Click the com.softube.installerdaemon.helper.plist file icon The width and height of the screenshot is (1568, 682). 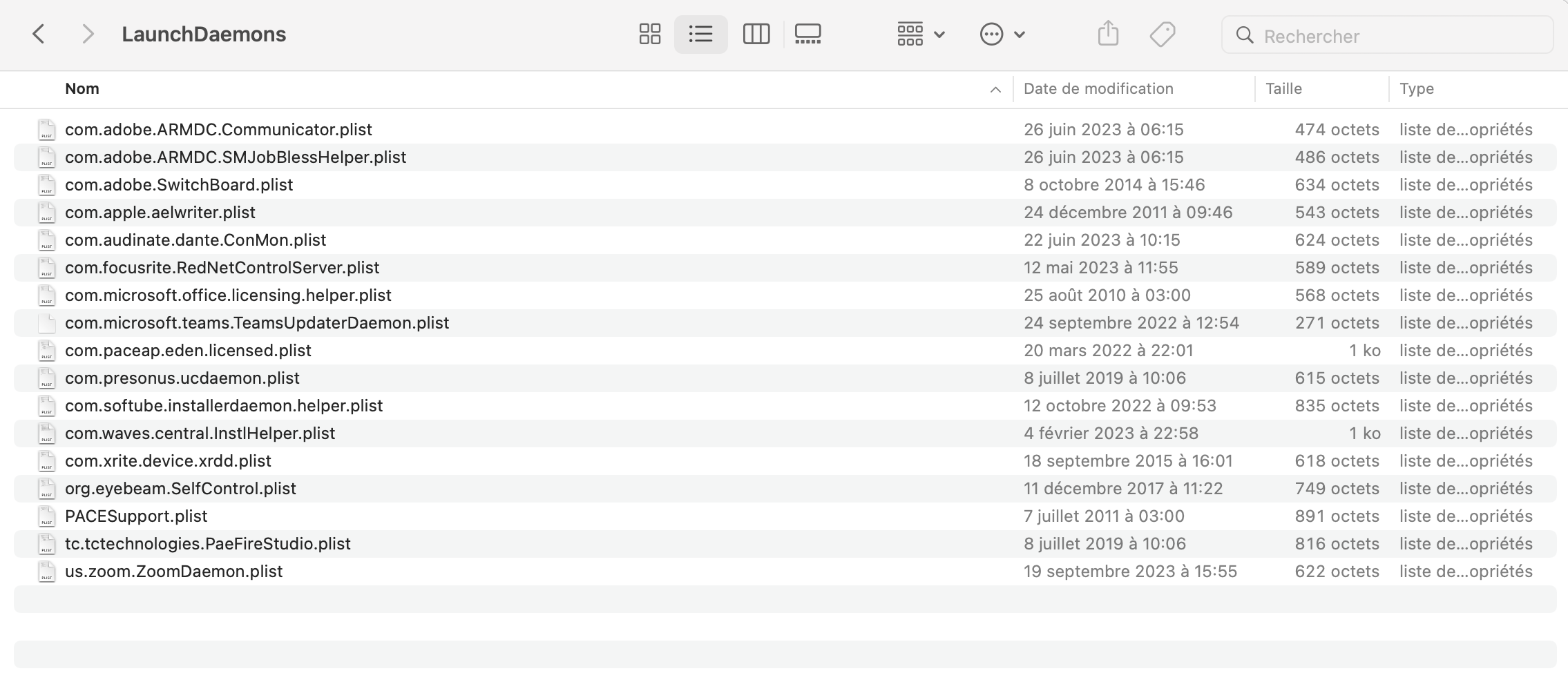[47, 405]
